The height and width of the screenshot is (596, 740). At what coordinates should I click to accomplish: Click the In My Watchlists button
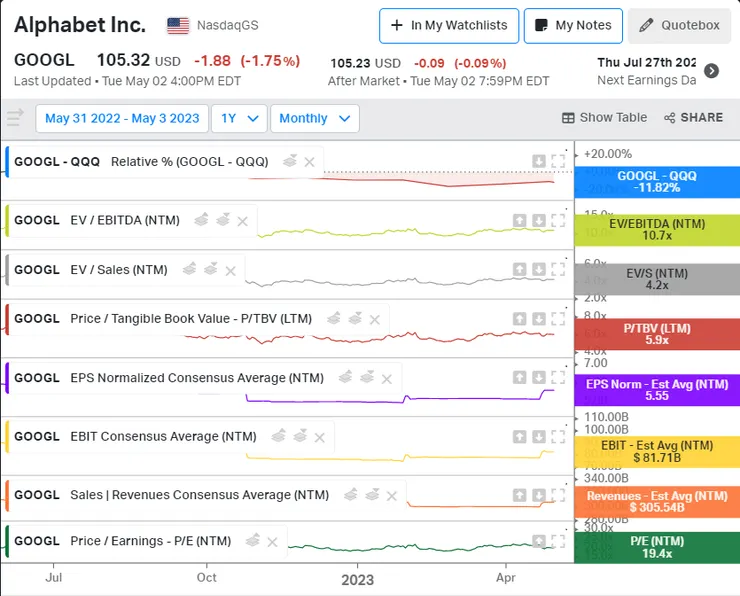[448, 26]
